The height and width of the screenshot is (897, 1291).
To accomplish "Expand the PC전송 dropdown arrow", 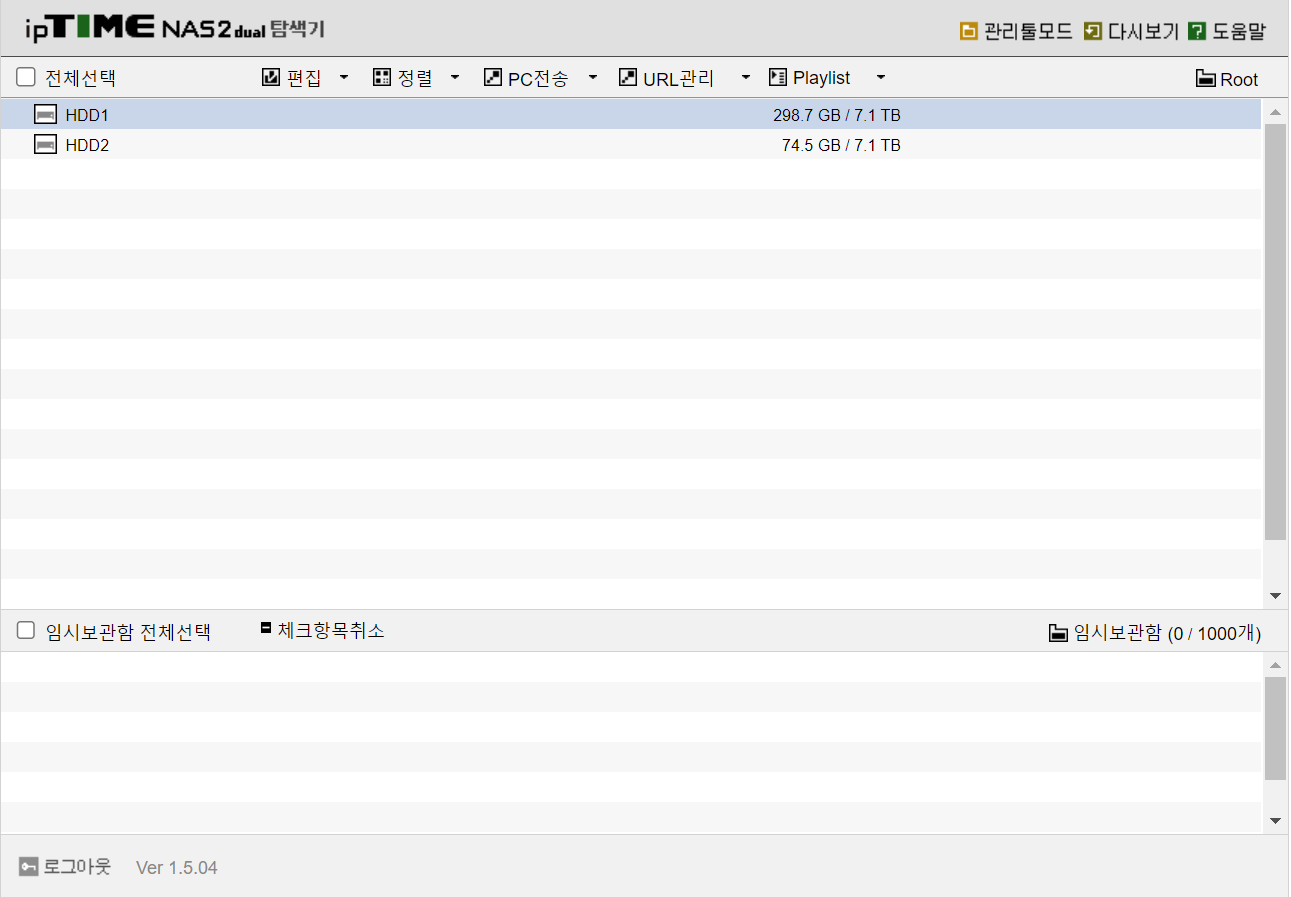I will 592,77.
